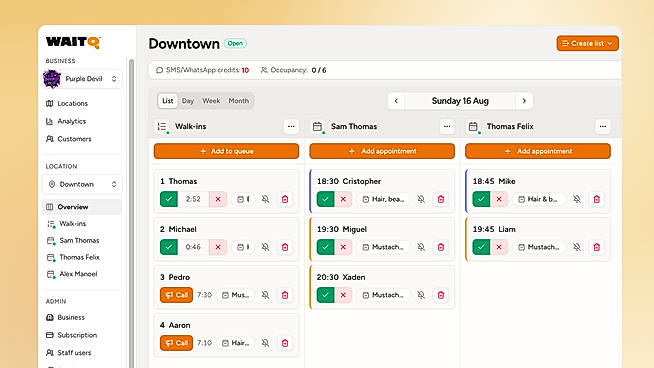The image size is (654, 368).
Task: Confirm Mike 18:45 appointment check
Action: tap(481, 199)
